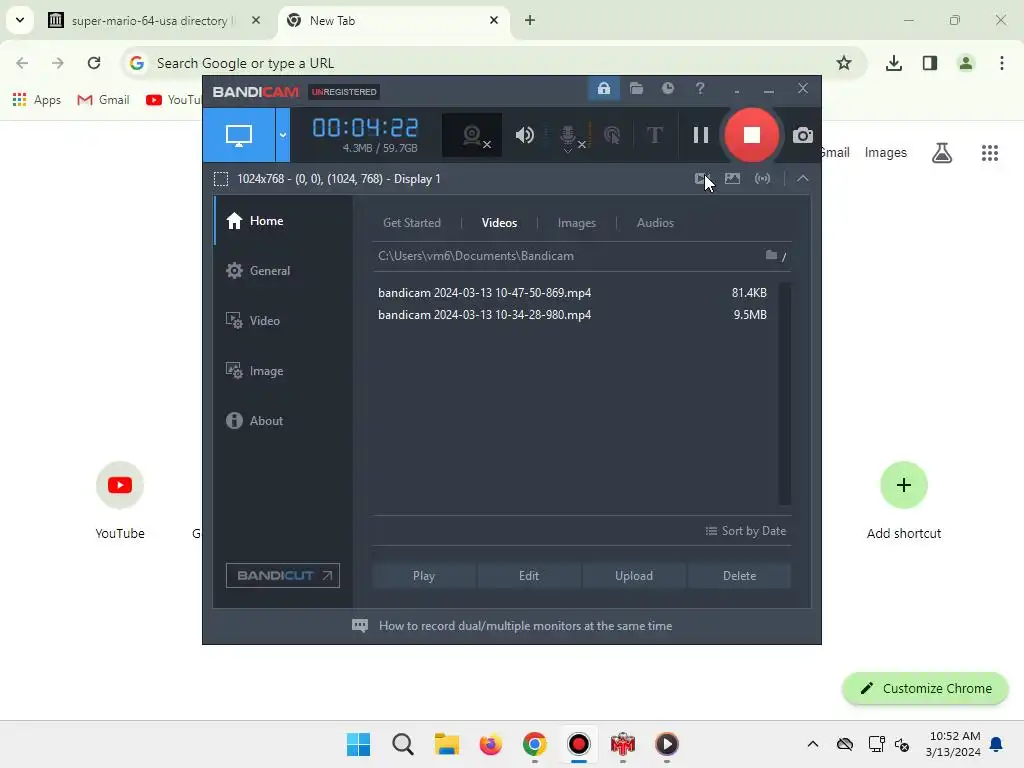Switch to super-mario-64-usa directory tab

(154, 21)
